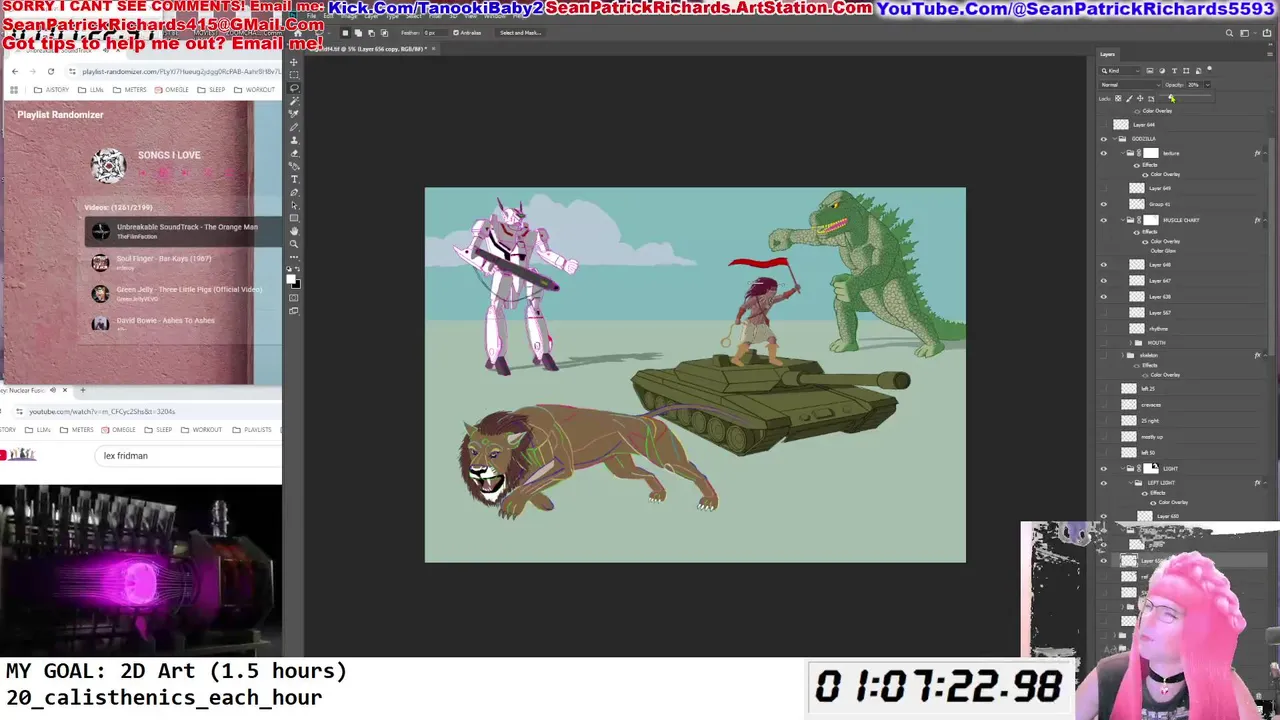Image resolution: width=1280 pixels, height=720 pixels.
Task: Hide the MUSCLE CHART group
Action: (1104, 220)
